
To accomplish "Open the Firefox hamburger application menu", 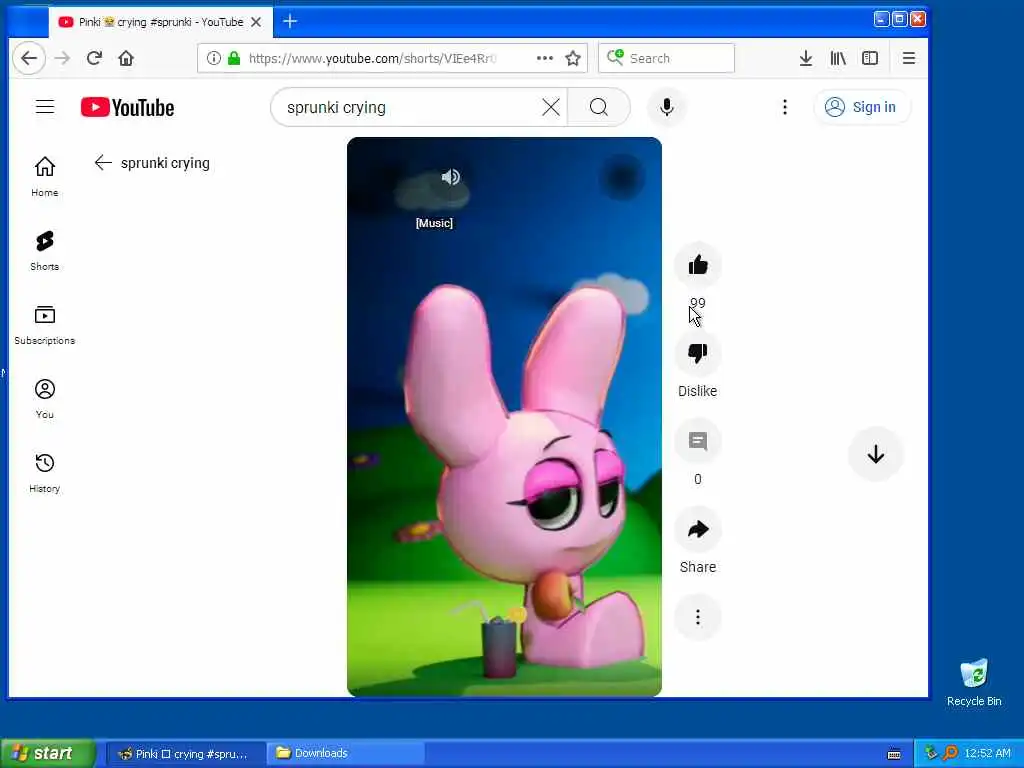I will [x=908, y=58].
